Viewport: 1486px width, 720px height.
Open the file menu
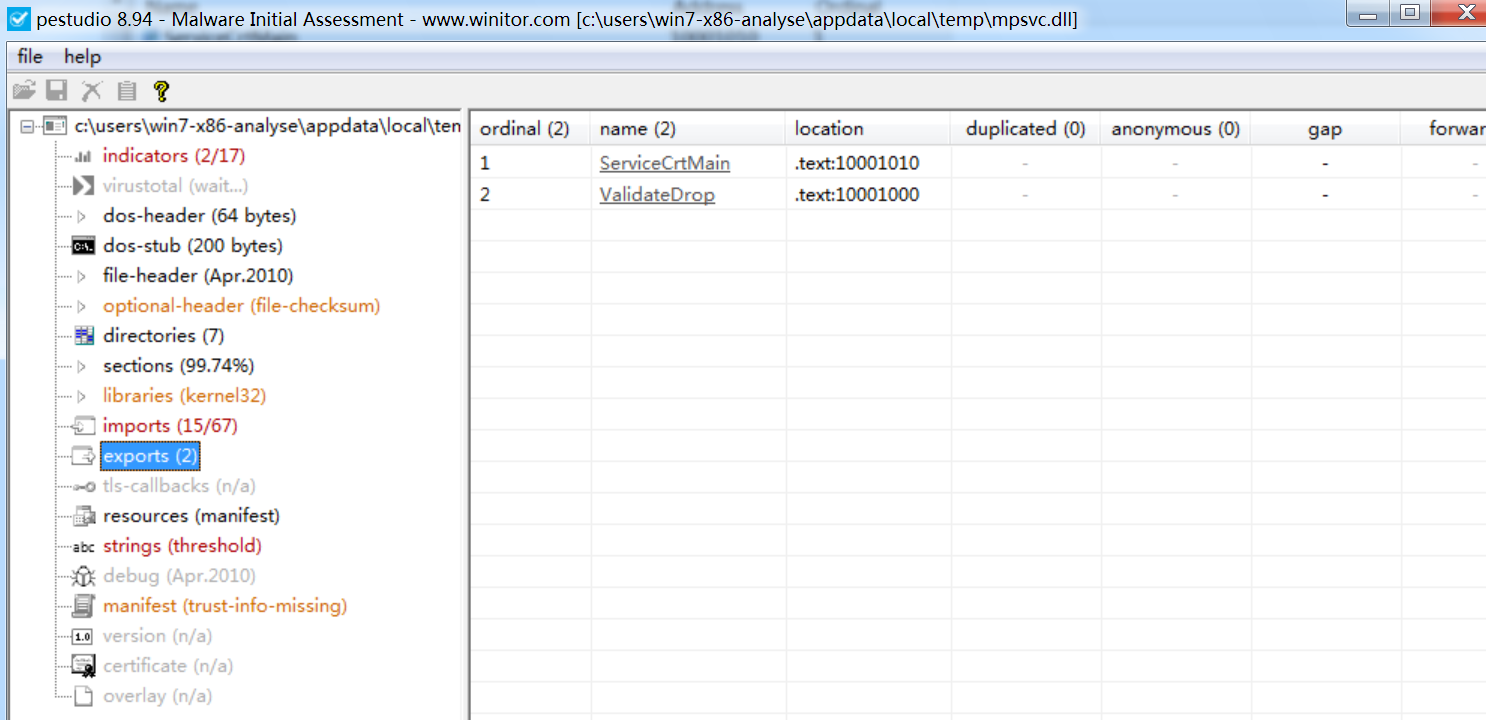pyautogui.click(x=30, y=57)
